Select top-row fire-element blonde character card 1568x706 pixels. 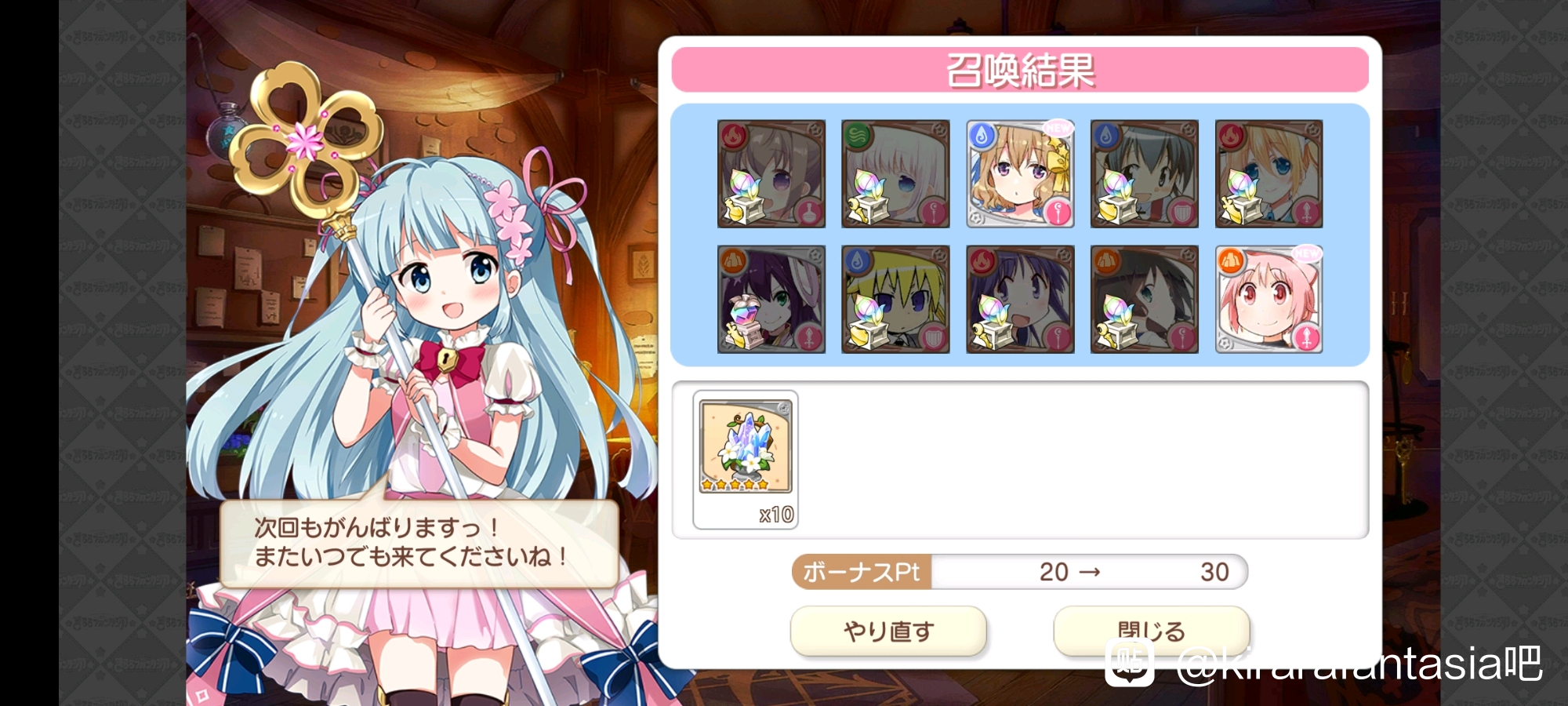(x=1269, y=173)
